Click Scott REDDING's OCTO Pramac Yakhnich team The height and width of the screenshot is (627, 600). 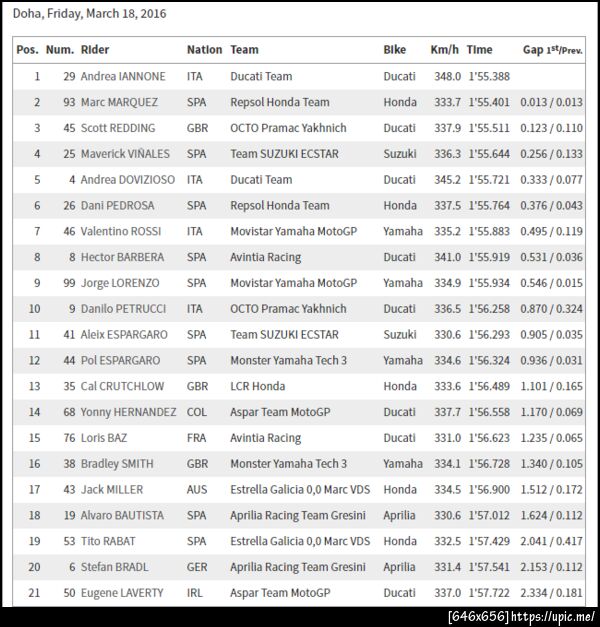288,128
